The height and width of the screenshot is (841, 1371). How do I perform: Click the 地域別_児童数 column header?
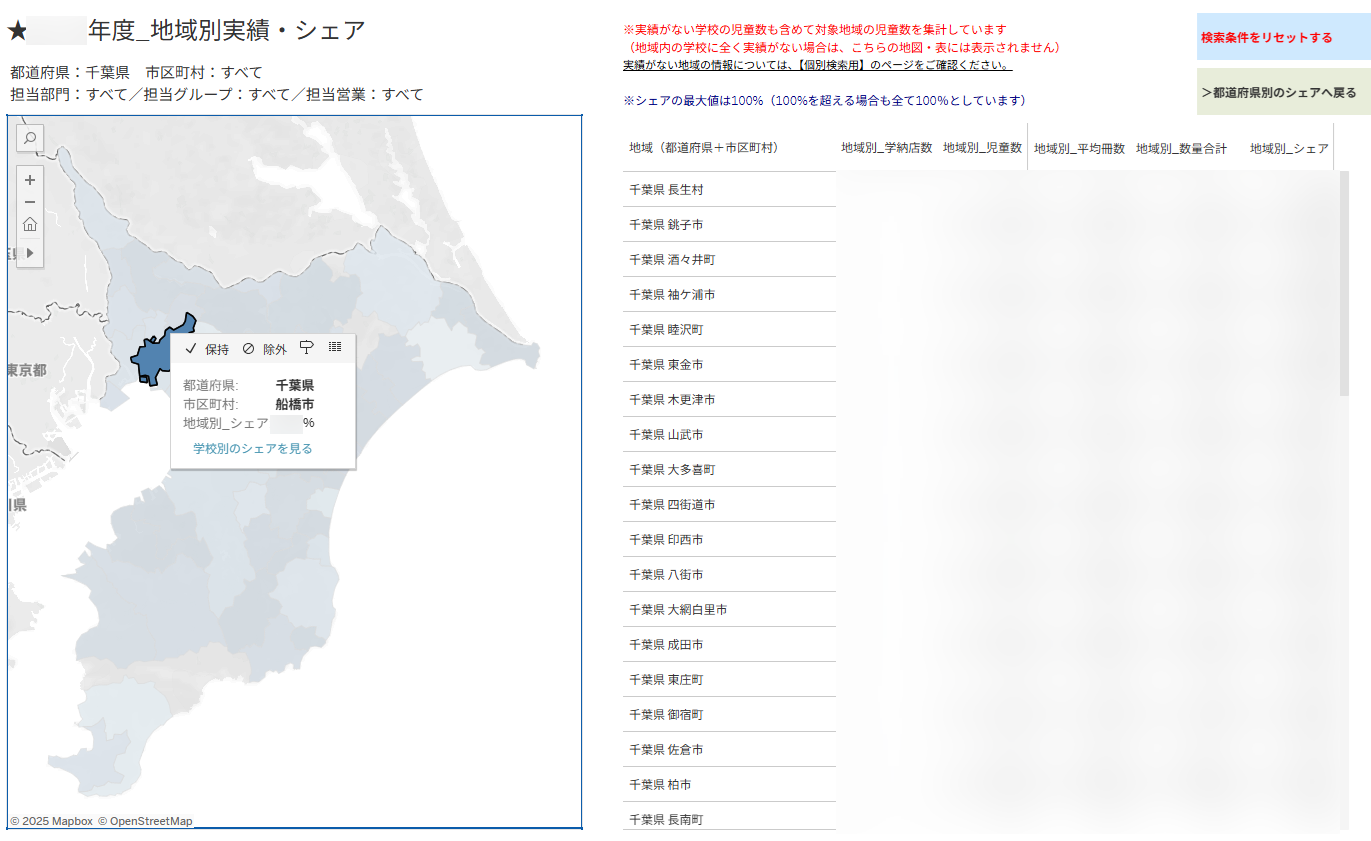click(x=981, y=148)
